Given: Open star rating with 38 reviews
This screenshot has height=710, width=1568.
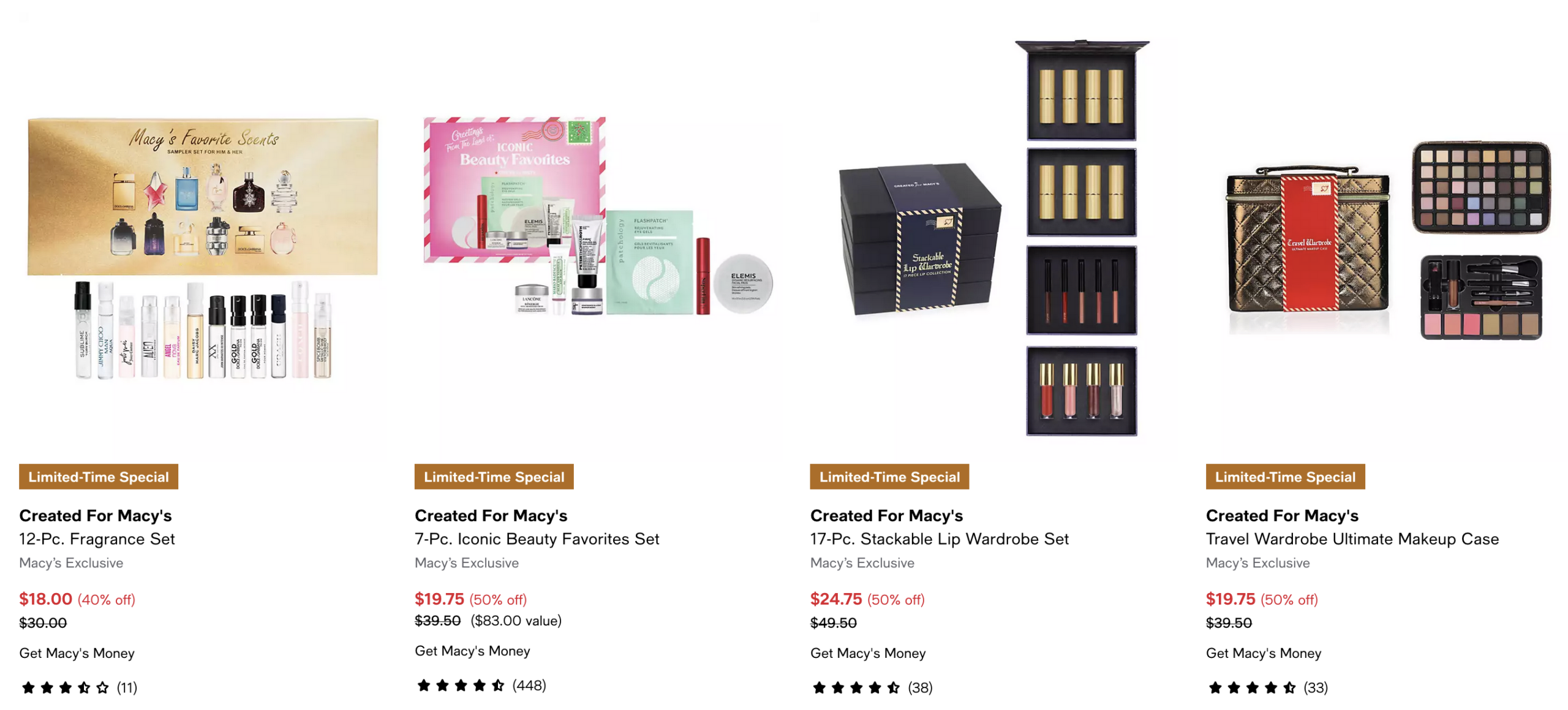Looking at the screenshot, I should [x=856, y=687].
